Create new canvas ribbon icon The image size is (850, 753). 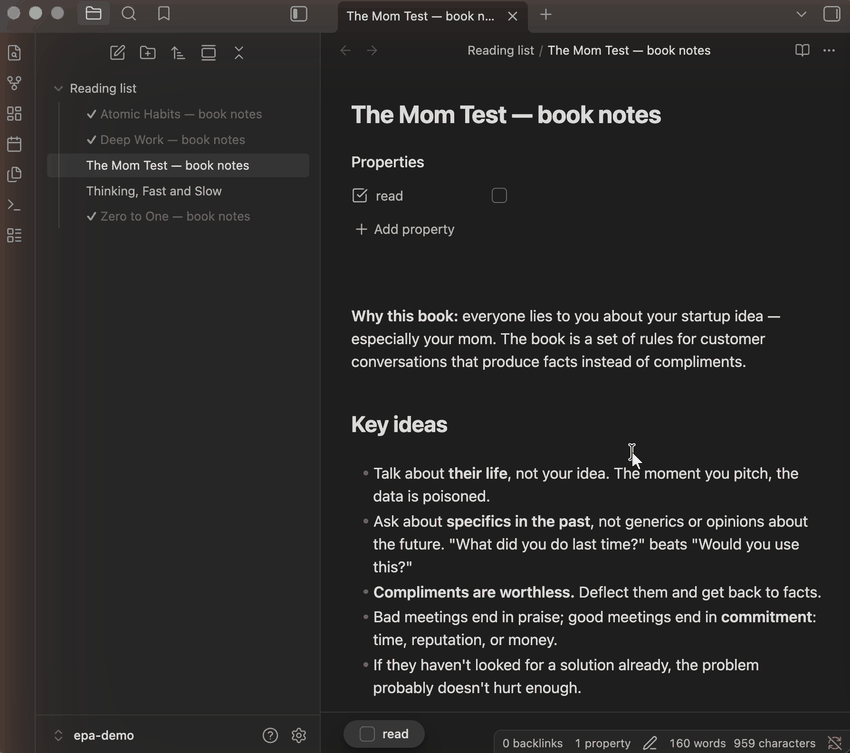(x=15, y=113)
